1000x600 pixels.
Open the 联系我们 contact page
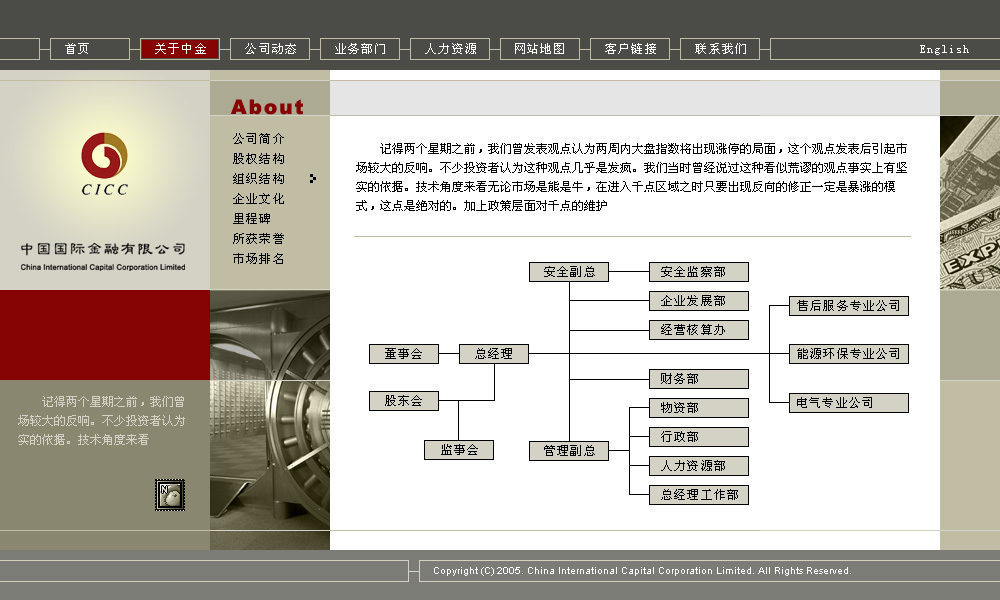720,49
